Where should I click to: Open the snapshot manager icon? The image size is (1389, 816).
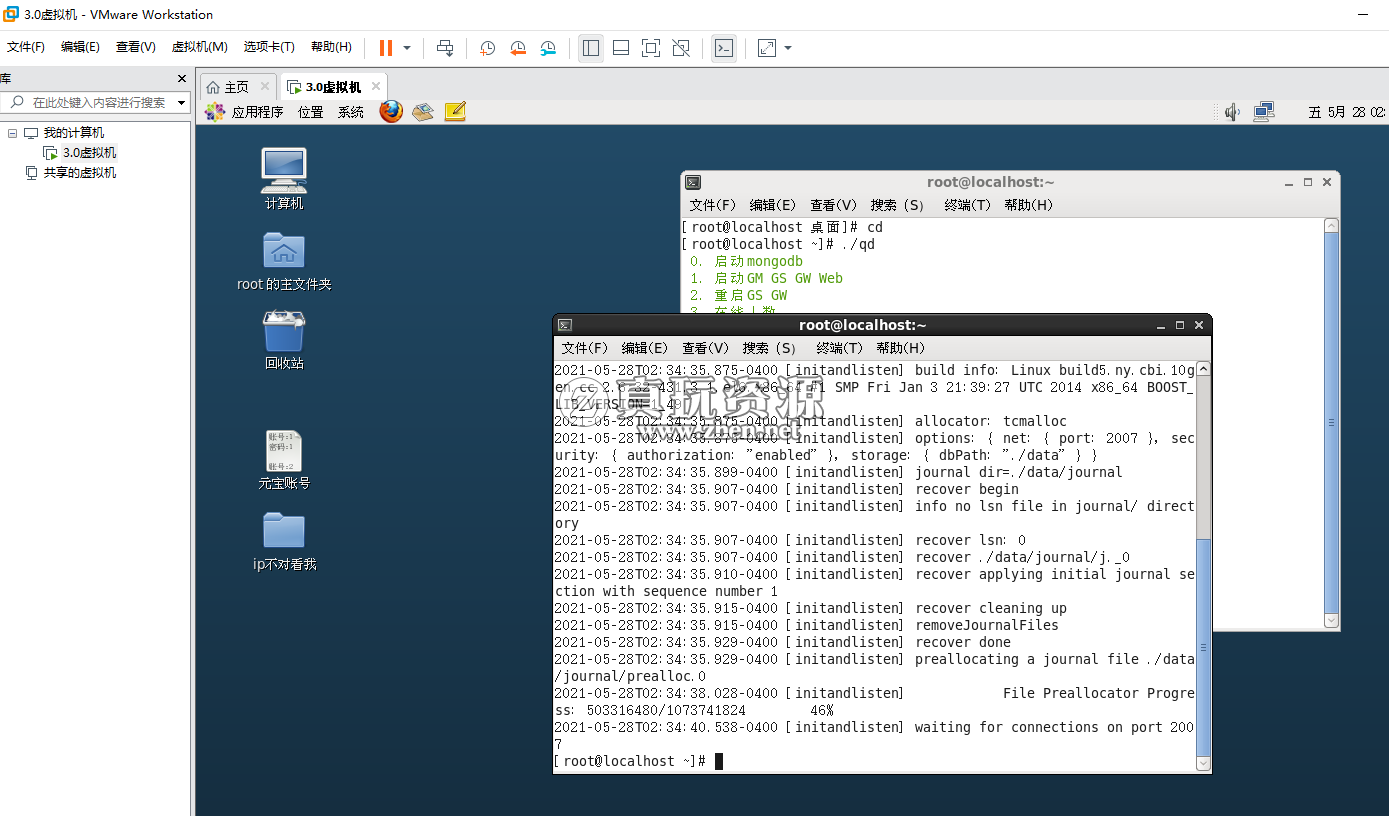click(548, 47)
